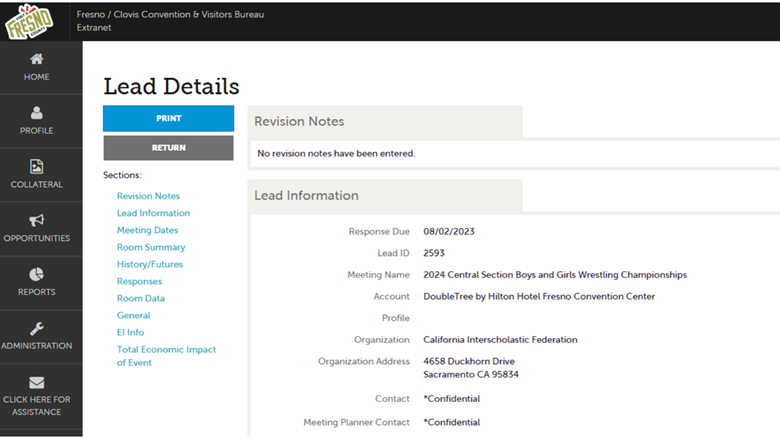This screenshot has width=780, height=439.
Task: Click the Fresno / Clovis Convention & Visitors Bureau title
Action: 170,14
